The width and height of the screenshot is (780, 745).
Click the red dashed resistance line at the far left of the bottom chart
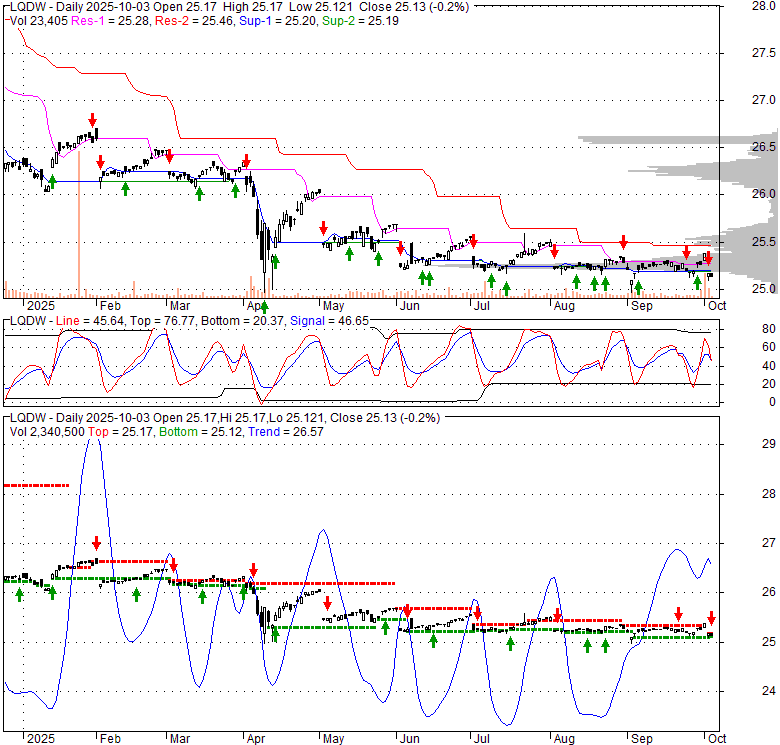(x=36, y=485)
